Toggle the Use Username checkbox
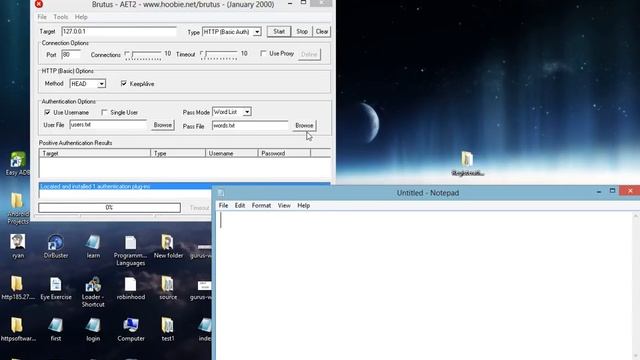640x360 pixels. (x=47, y=112)
